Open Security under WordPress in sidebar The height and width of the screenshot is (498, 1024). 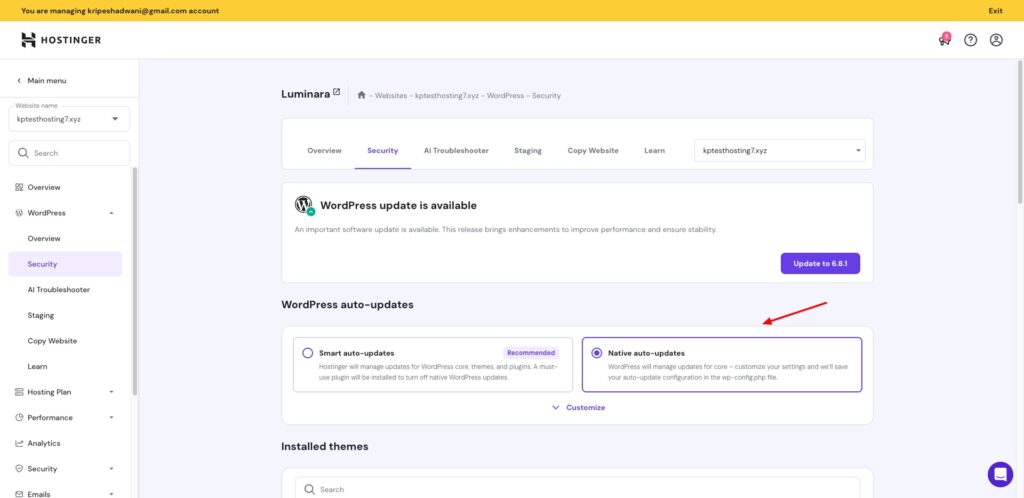point(65,264)
